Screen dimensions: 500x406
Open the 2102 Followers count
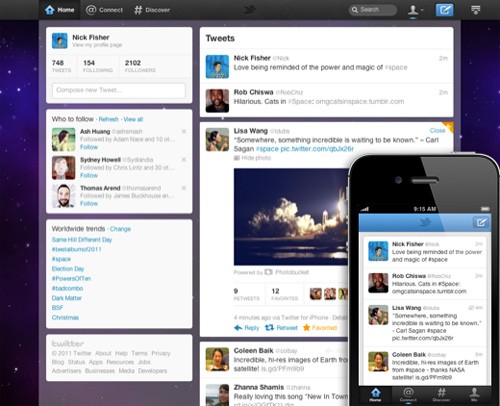[x=140, y=66]
